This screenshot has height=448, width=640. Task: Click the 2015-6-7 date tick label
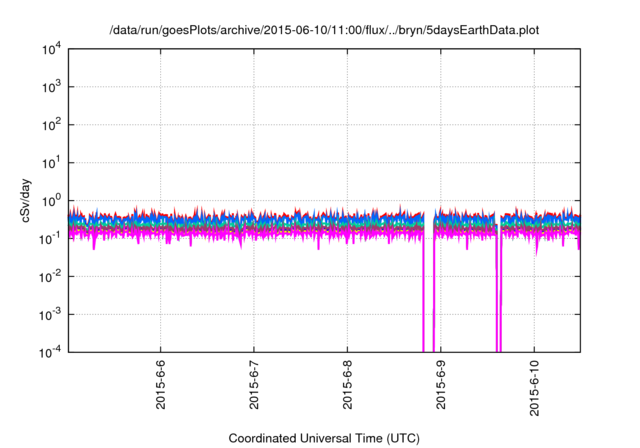click(254, 384)
